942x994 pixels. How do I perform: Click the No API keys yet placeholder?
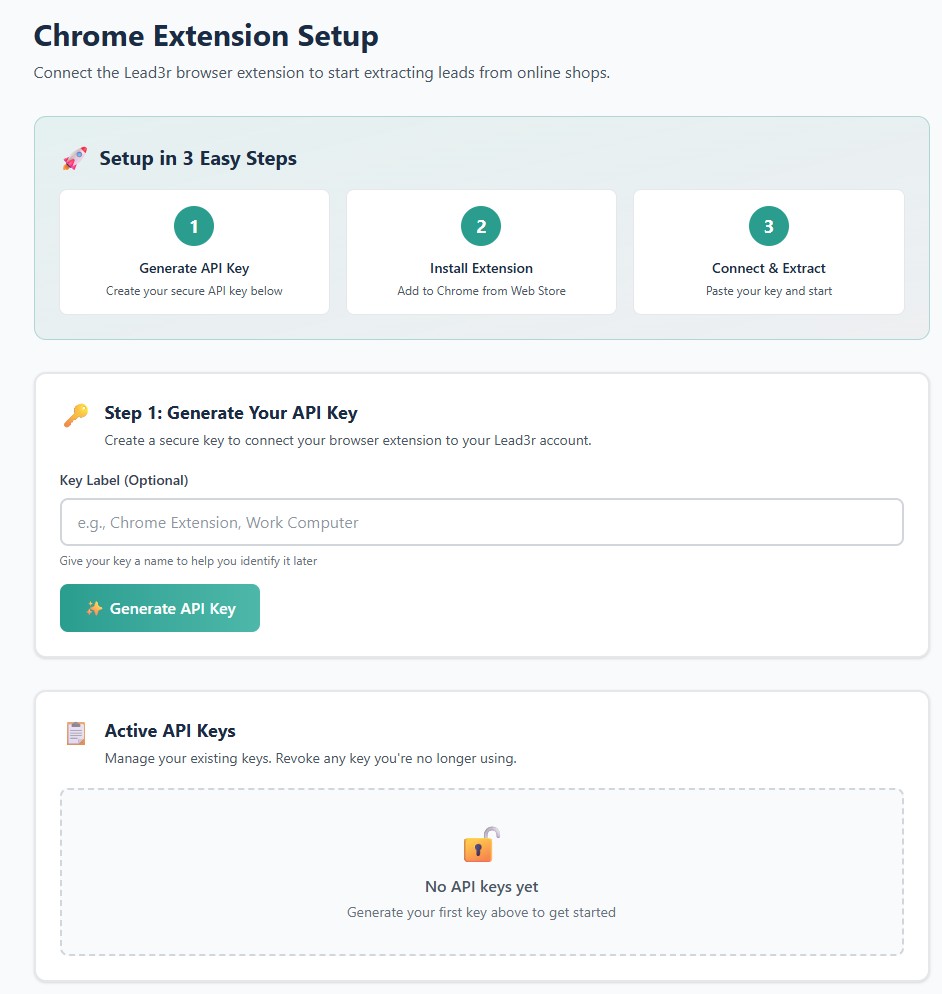(481, 887)
